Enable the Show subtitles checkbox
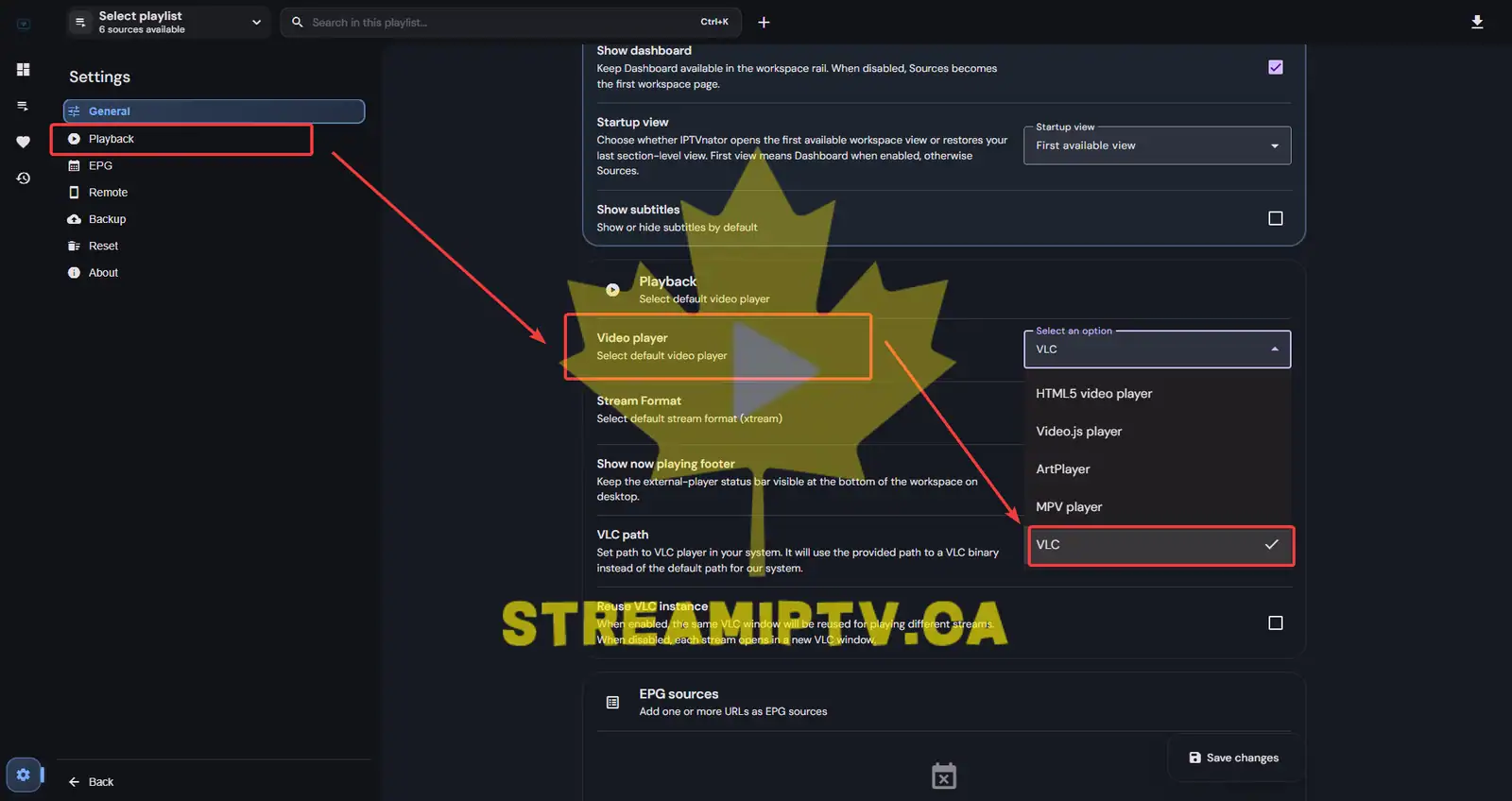Image resolution: width=1512 pixels, height=801 pixels. pyautogui.click(x=1276, y=218)
